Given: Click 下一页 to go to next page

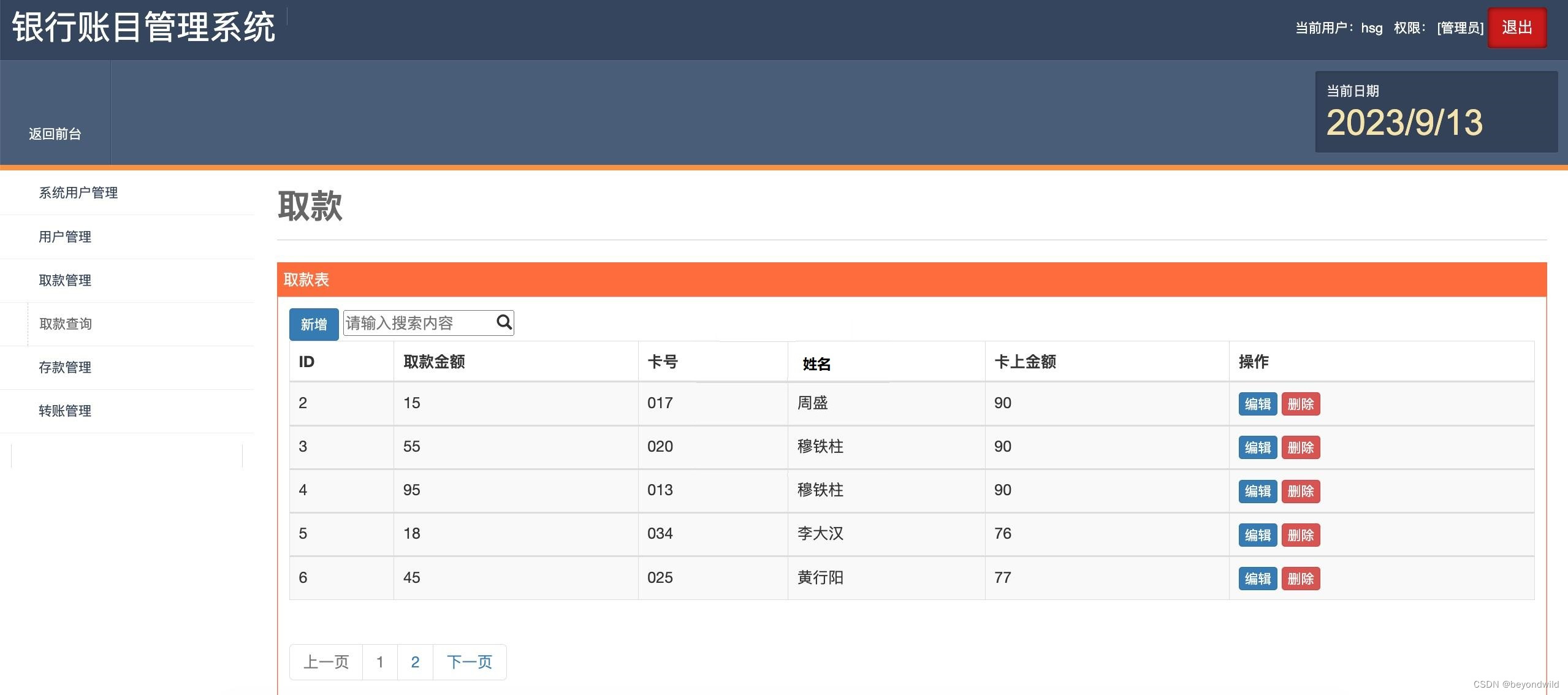Looking at the screenshot, I should tap(470, 662).
